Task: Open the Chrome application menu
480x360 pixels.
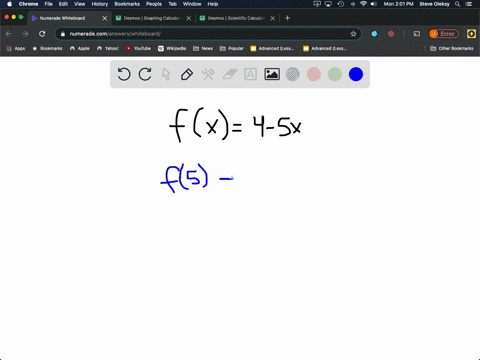Action: [28, 4]
